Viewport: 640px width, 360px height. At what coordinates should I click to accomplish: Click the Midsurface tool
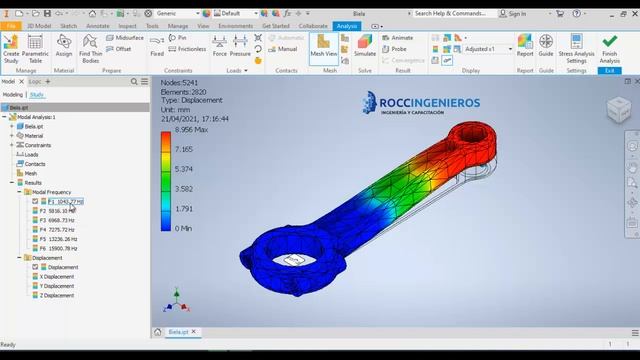pos(125,38)
